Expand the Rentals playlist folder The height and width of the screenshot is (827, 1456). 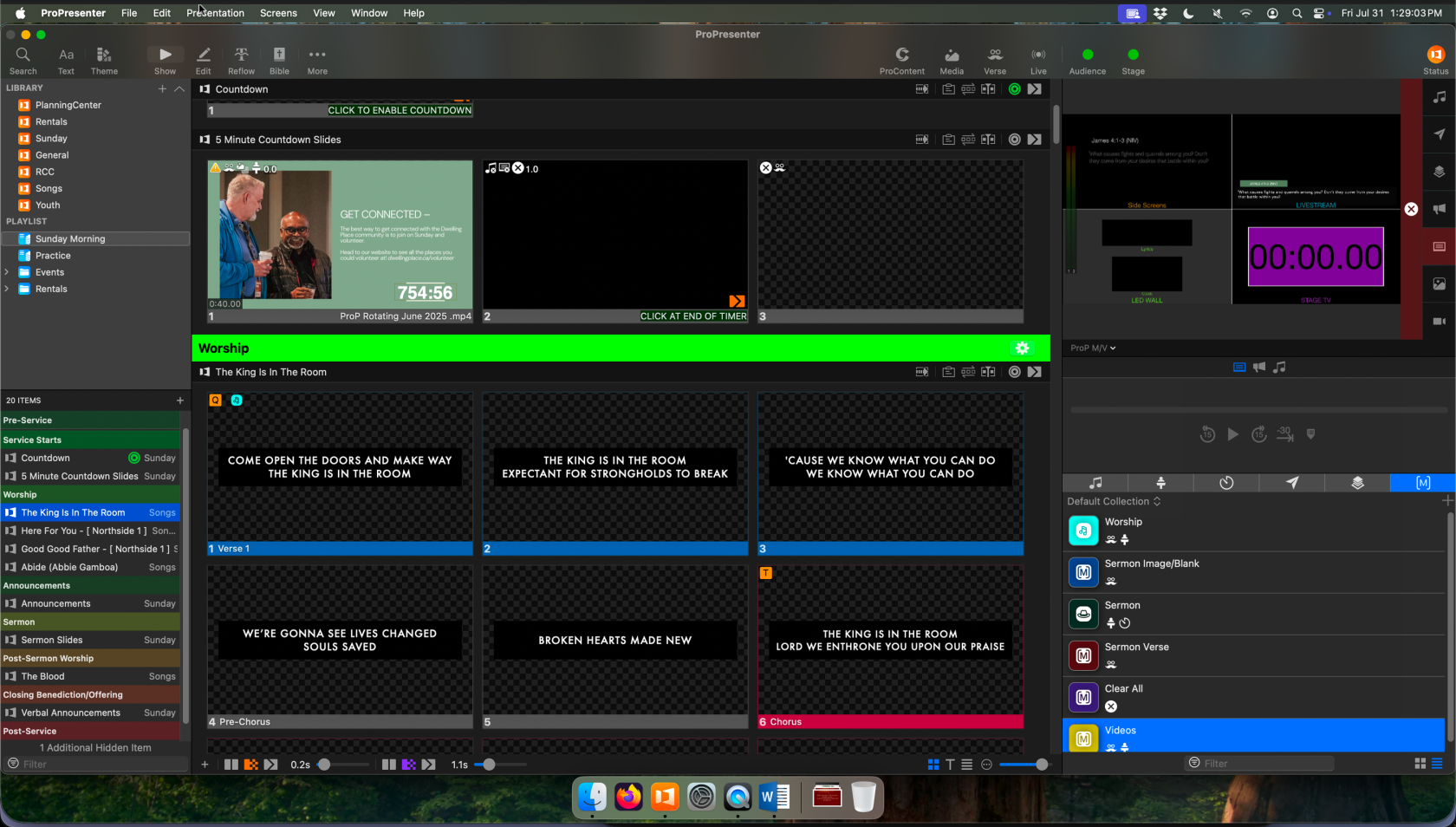[7, 289]
